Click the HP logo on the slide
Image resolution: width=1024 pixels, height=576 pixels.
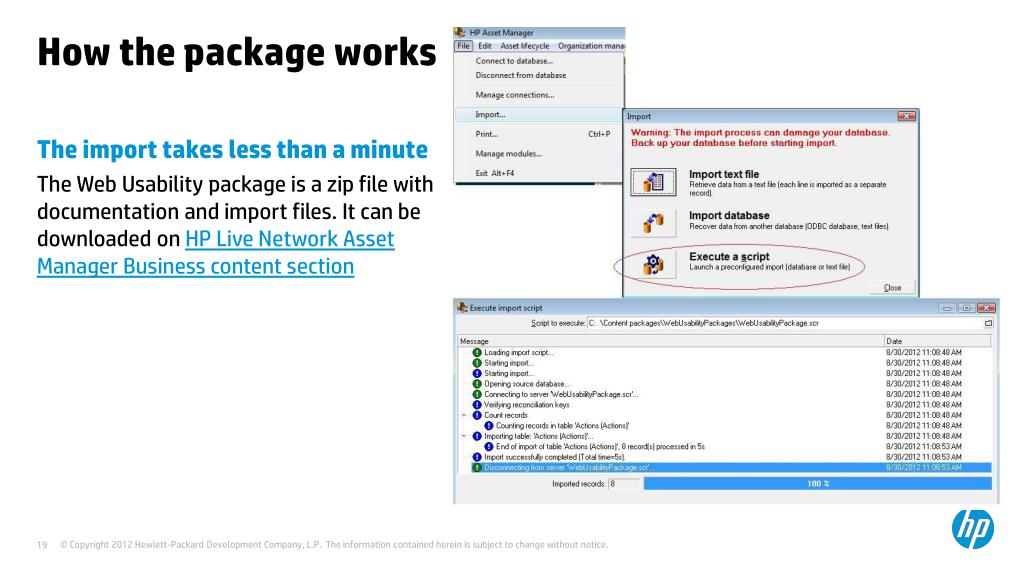tap(972, 528)
